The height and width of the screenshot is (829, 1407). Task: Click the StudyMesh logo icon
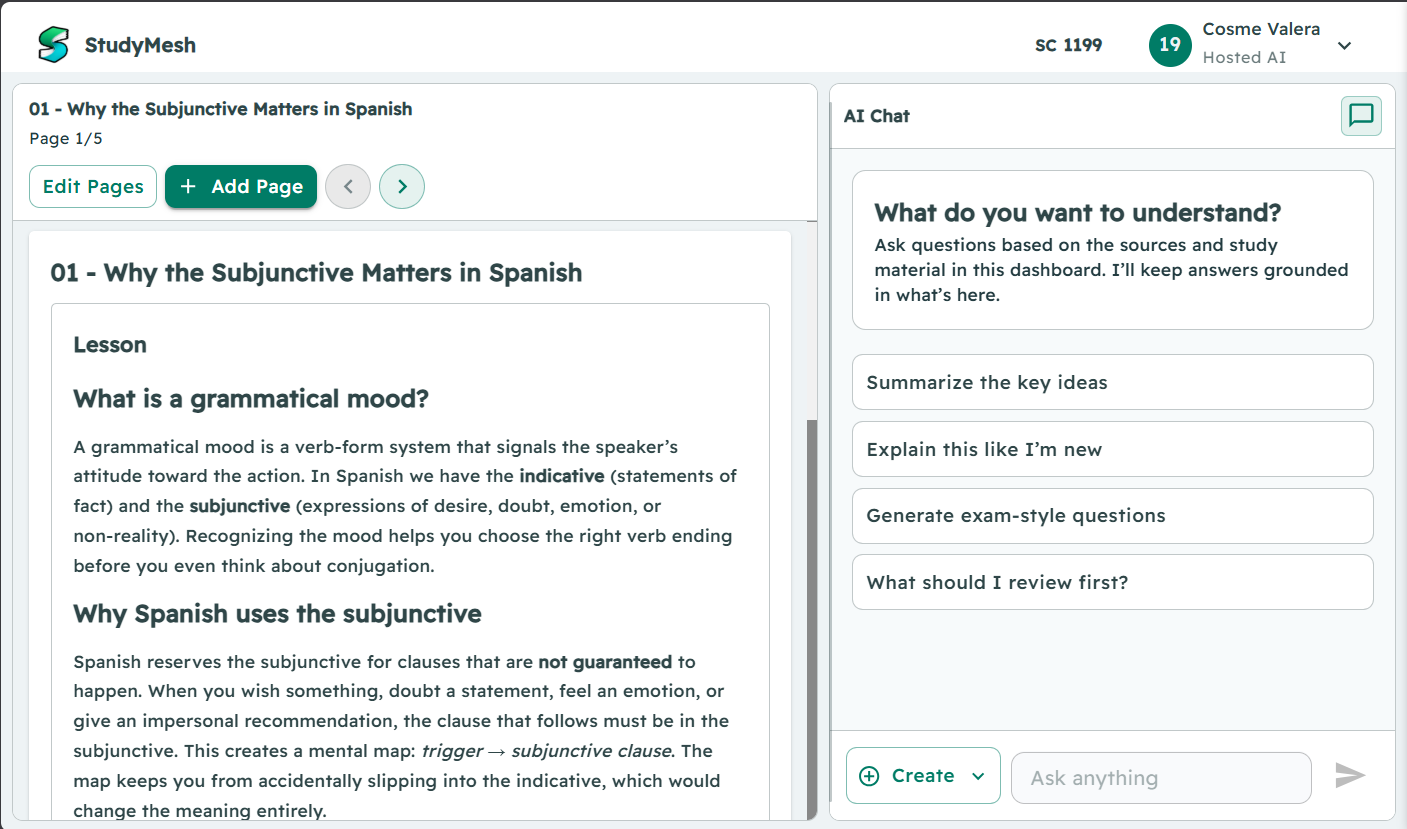53,44
